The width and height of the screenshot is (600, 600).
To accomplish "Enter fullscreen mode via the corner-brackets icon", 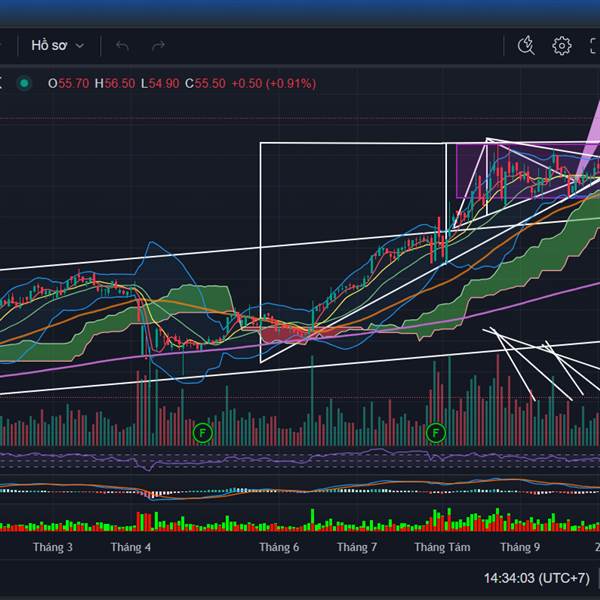I will pos(593,45).
